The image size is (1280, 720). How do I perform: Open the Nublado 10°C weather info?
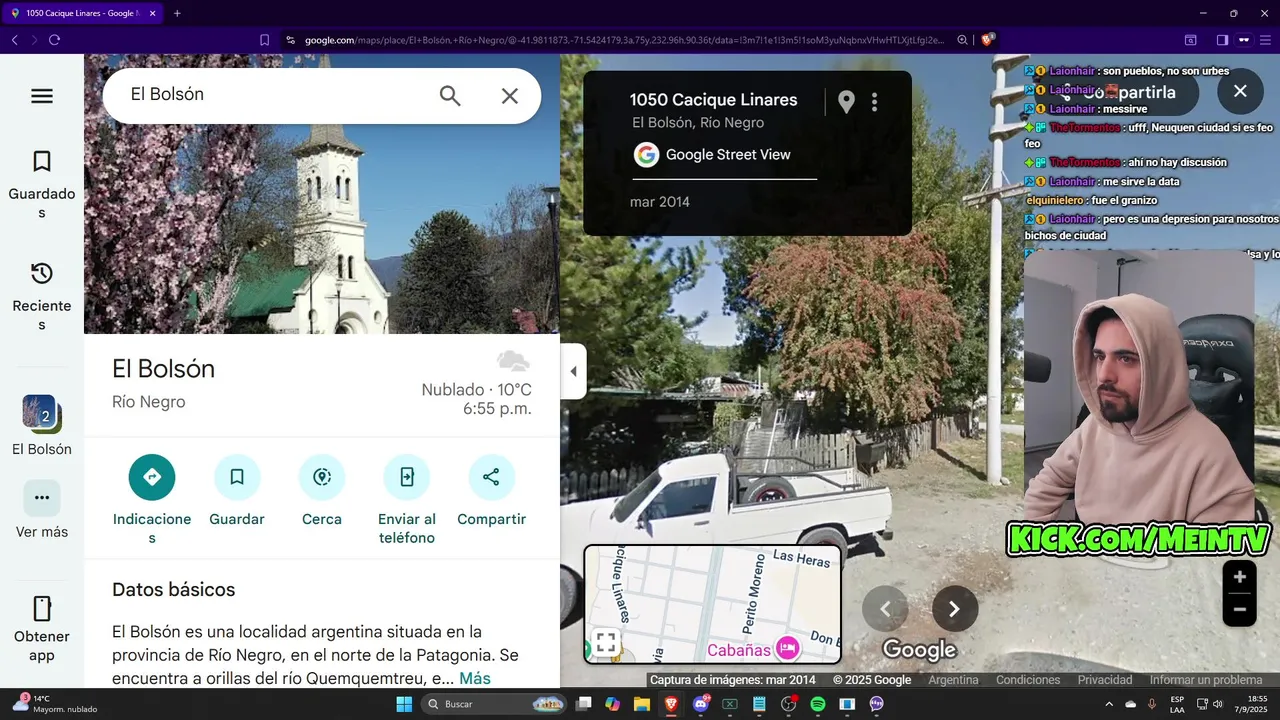(x=476, y=389)
